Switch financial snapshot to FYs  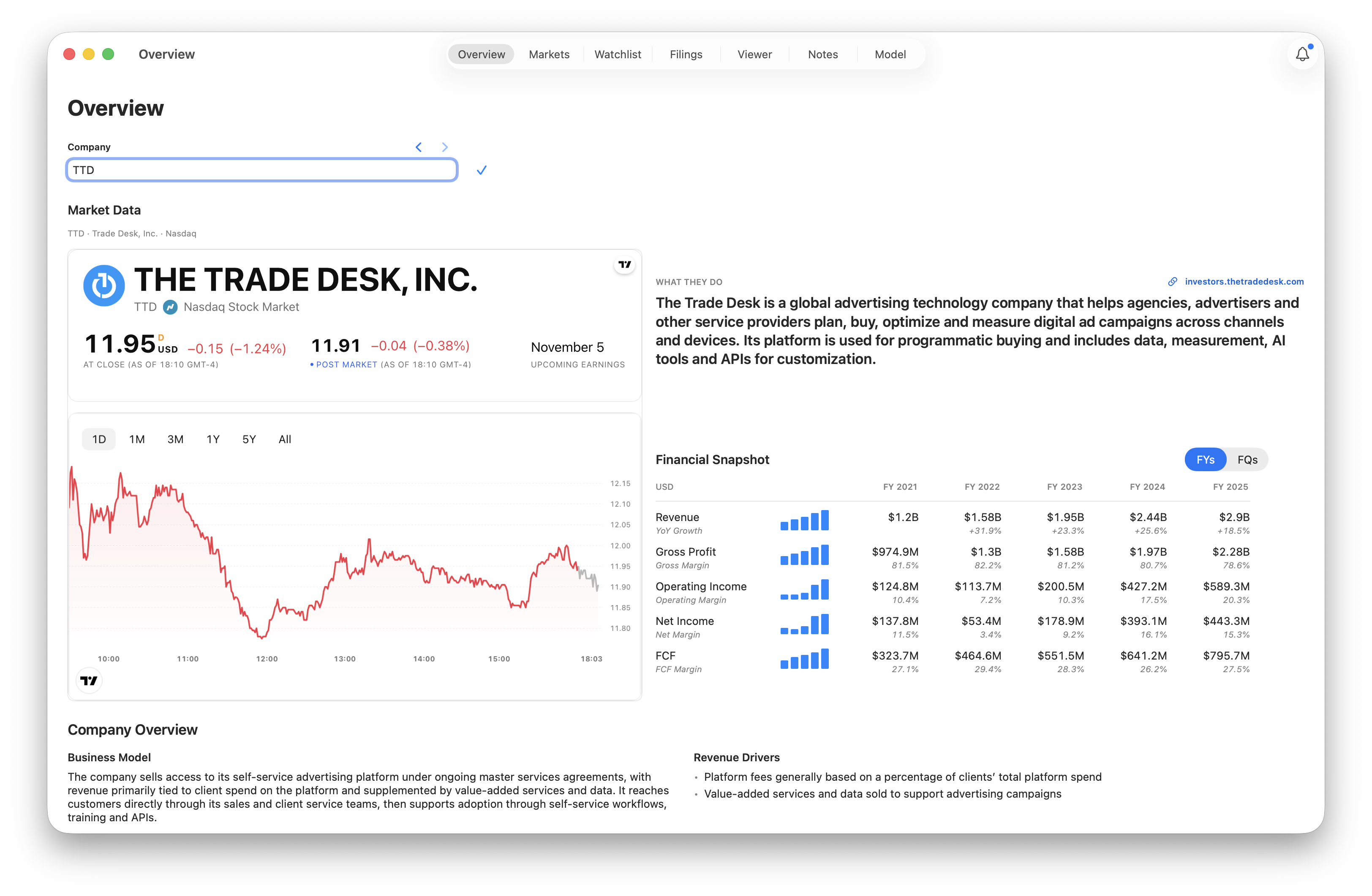[x=1205, y=460]
